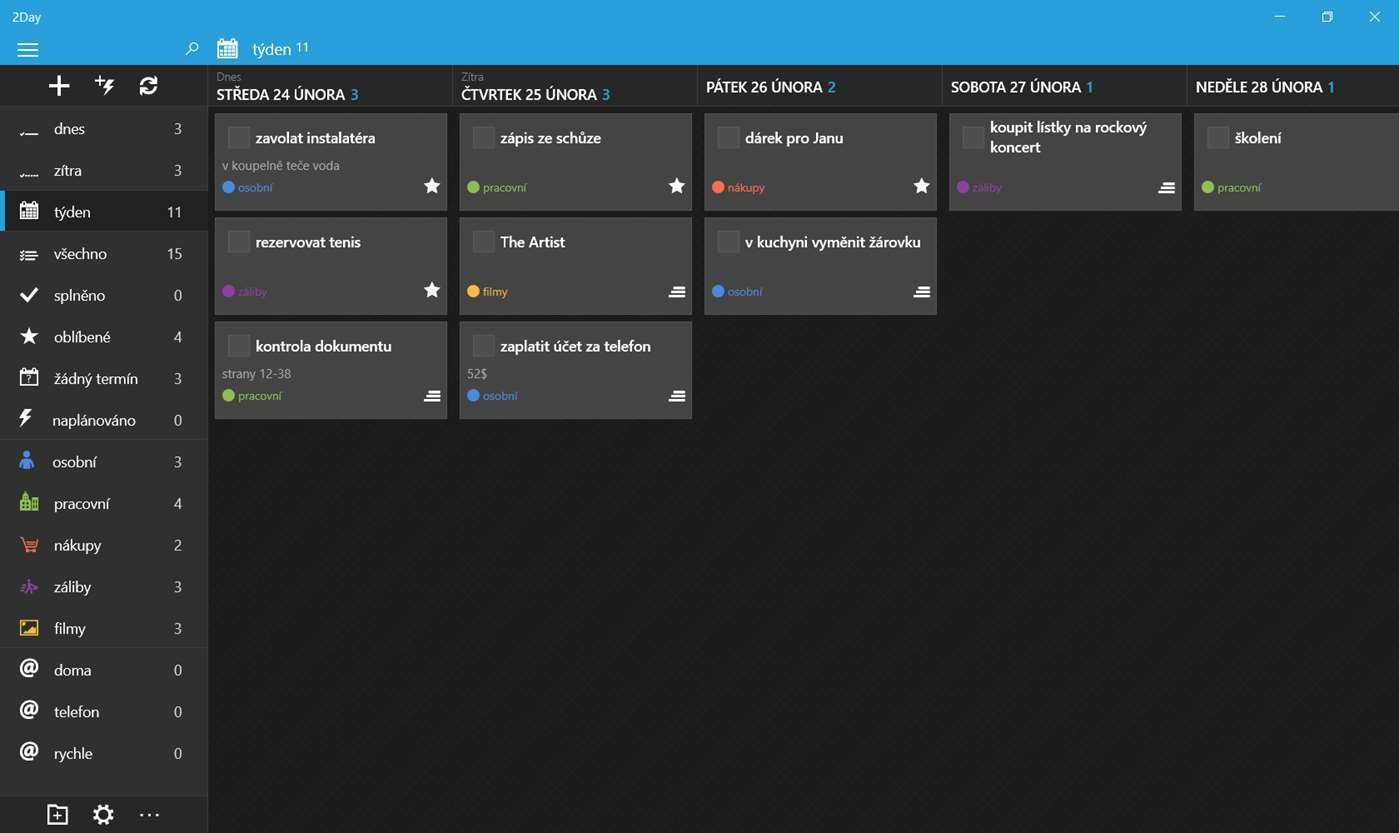This screenshot has height=833, width=1399.
Task: Open settings gear in sidebar footer
Action: 103,815
